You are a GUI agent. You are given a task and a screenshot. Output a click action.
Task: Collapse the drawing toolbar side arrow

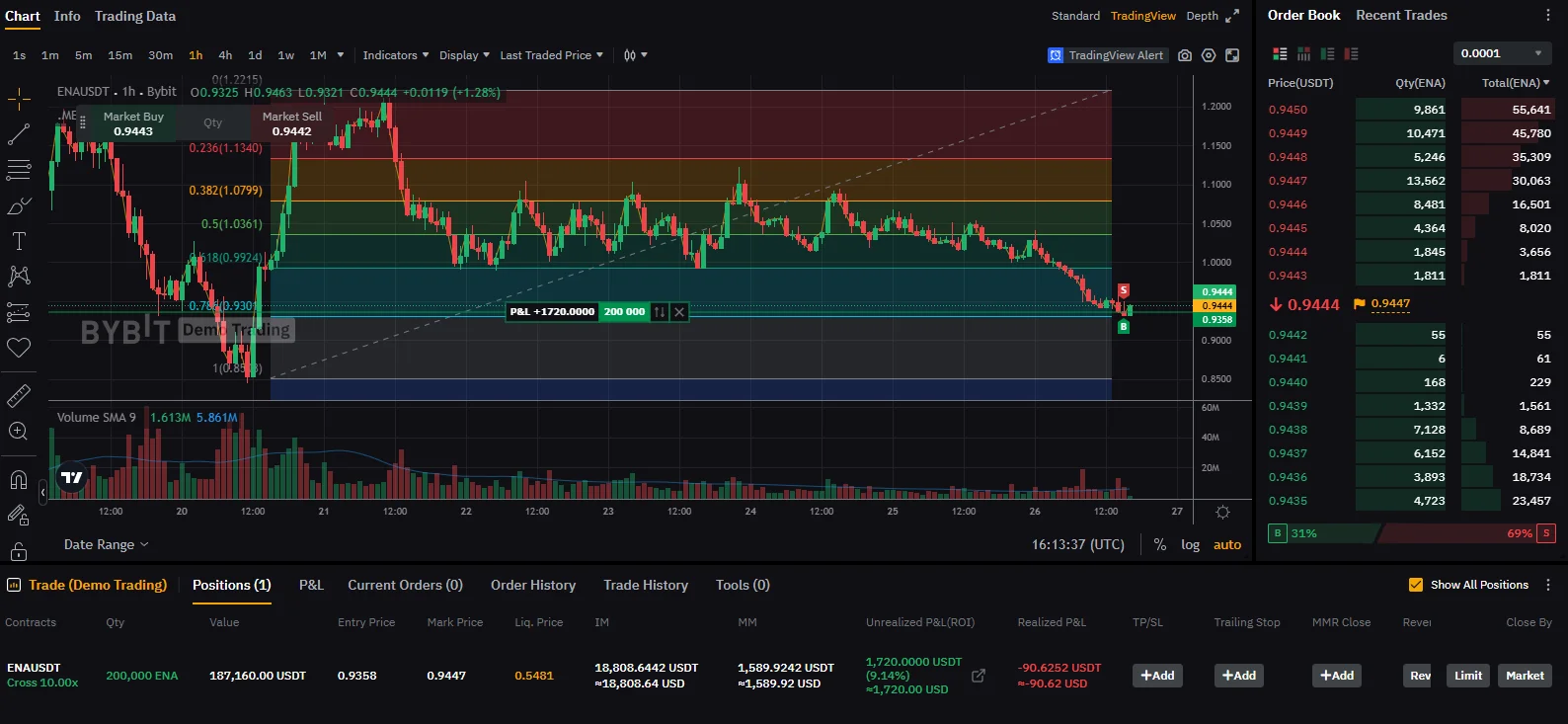(42, 491)
